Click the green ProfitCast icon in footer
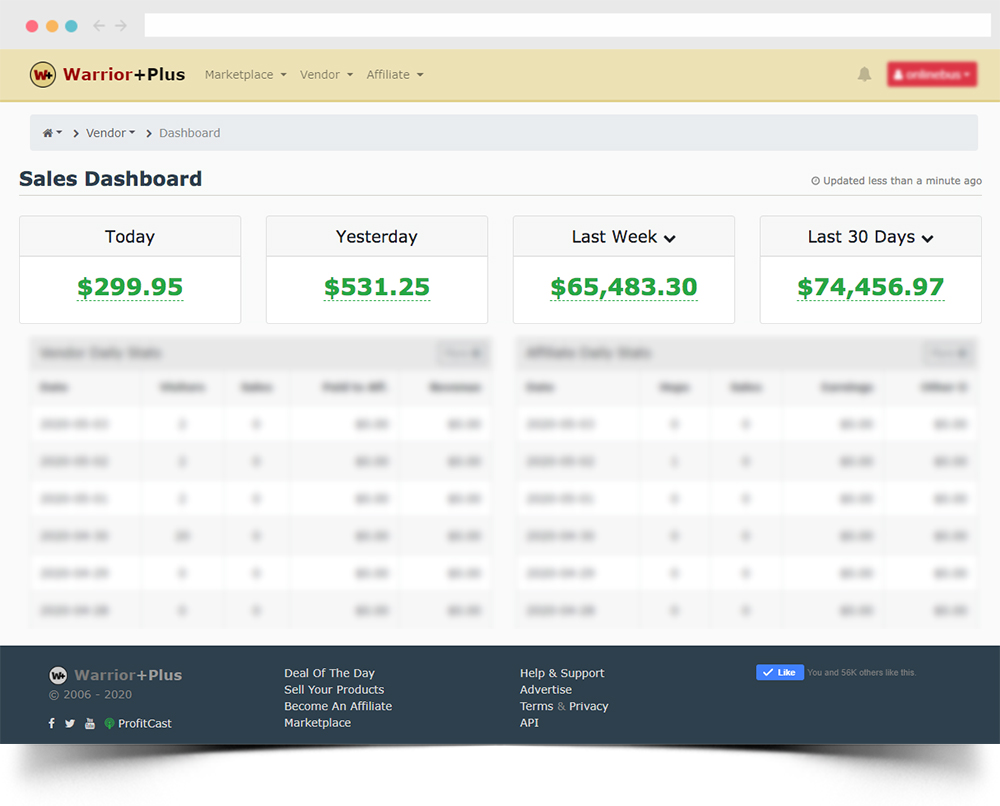This screenshot has width=1000, height=806. click(x=110, y=723)
